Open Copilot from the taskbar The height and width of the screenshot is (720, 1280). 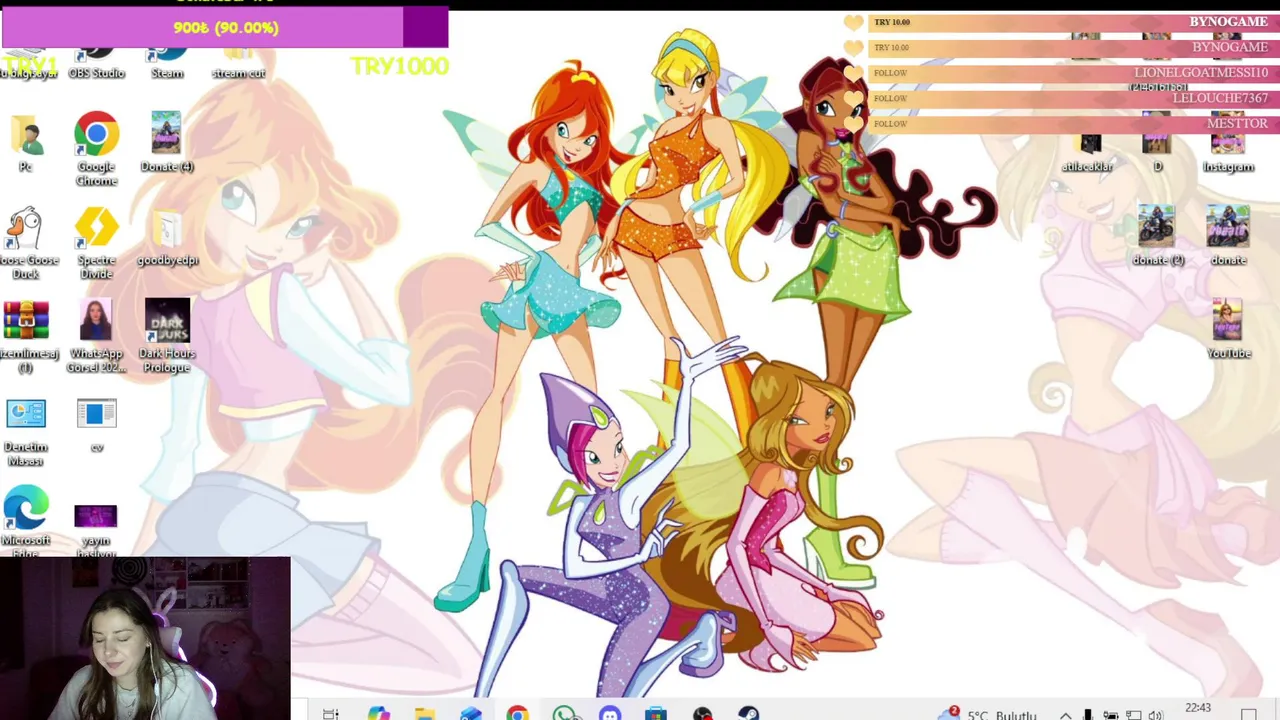click(378, 713)
